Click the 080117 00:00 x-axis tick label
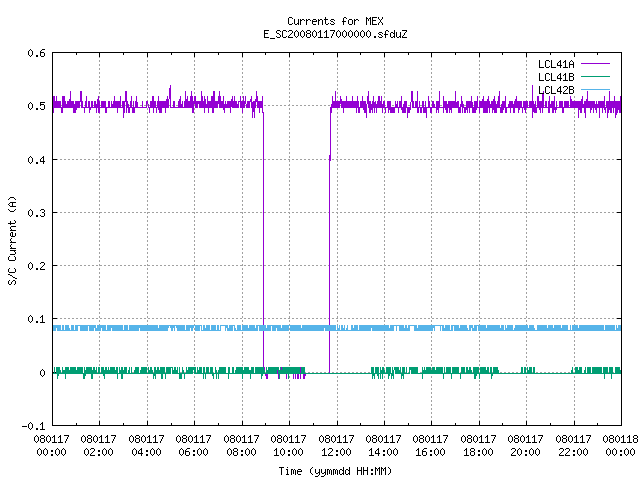640x480 pixels. (x=51, y=446)
